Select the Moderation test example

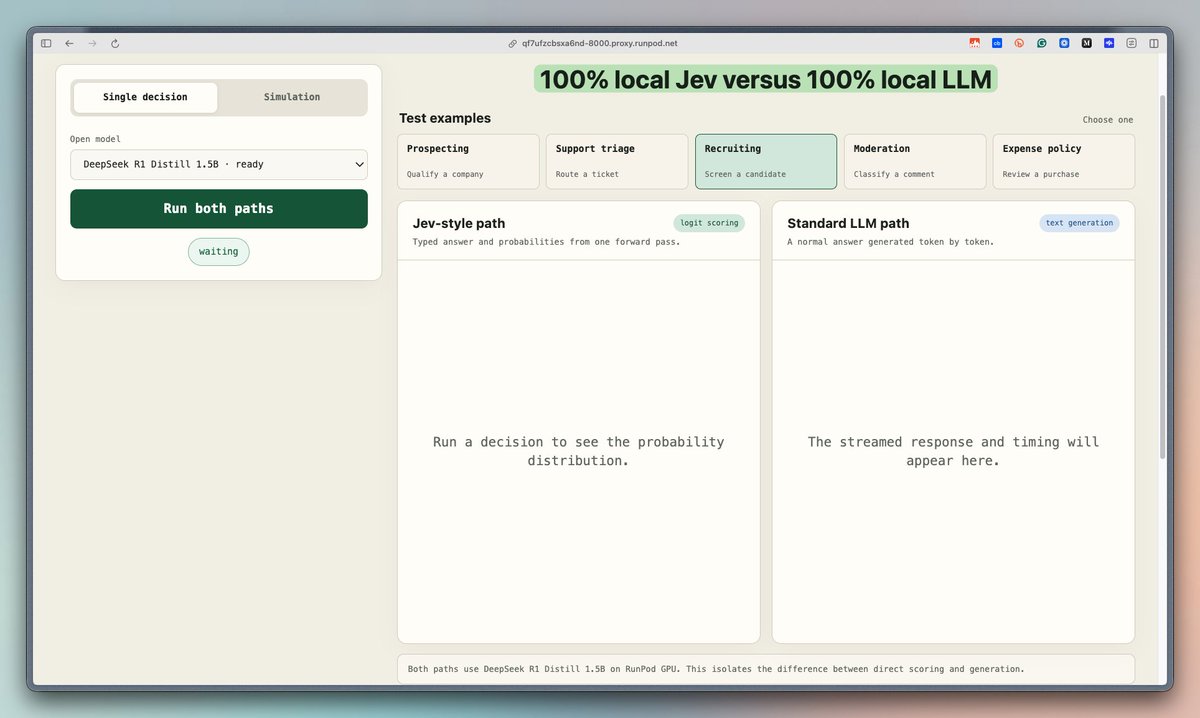click(915, 161)
